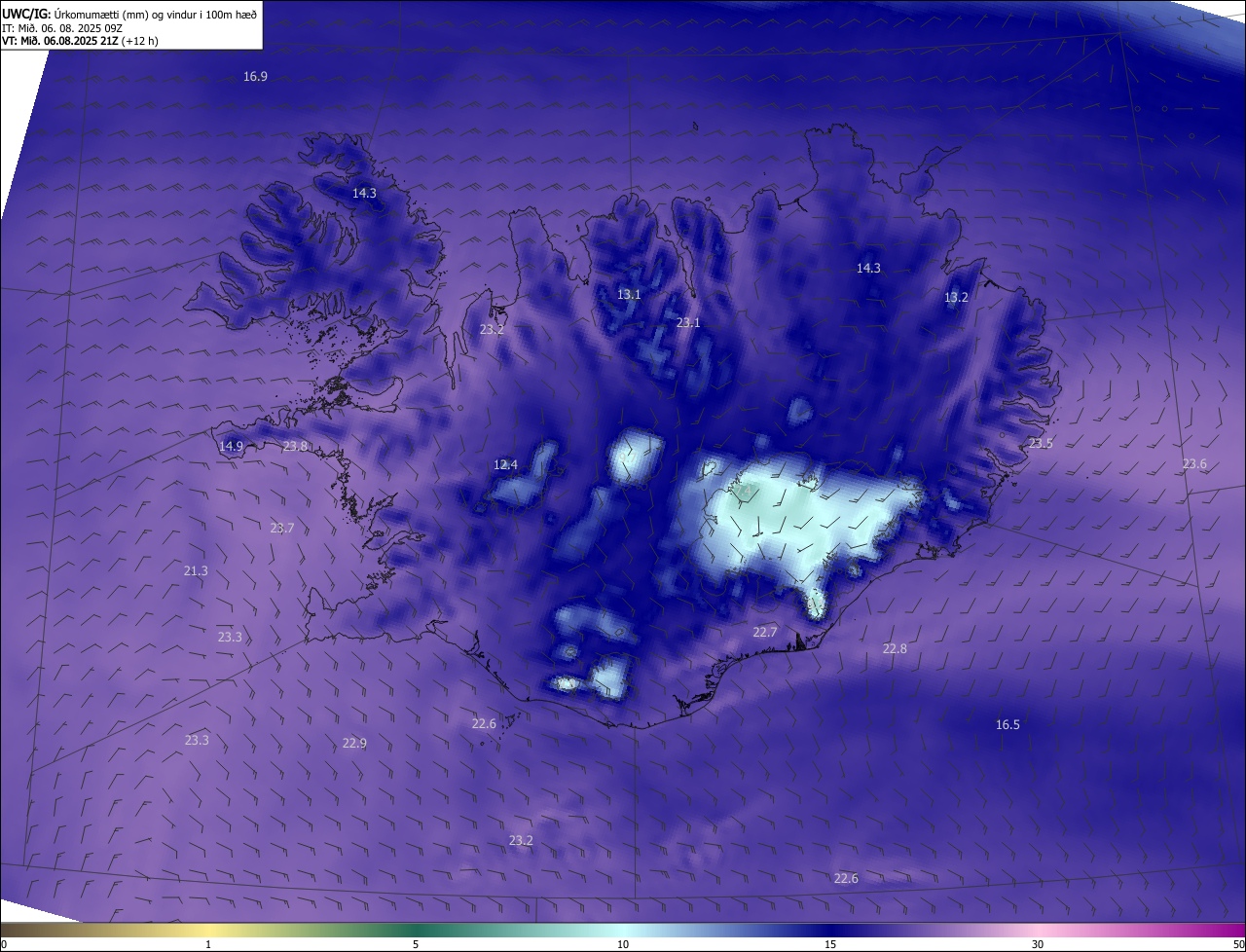This screenshot has height=952, width=1246.
Task: Click the 22.8 value label
Action: click(895, 648)
